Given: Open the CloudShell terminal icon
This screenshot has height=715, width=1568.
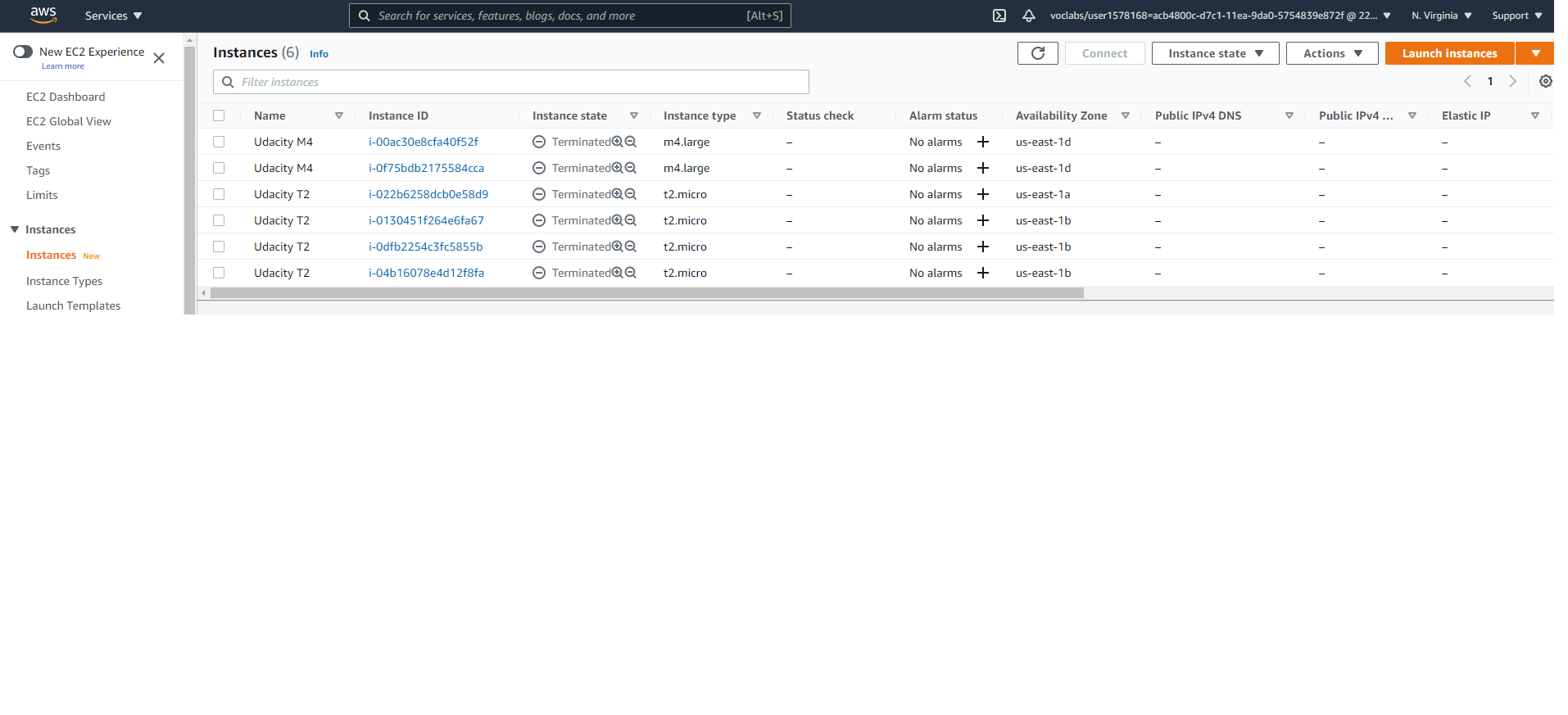Looking at the screenshot, I should coord(999,16).
